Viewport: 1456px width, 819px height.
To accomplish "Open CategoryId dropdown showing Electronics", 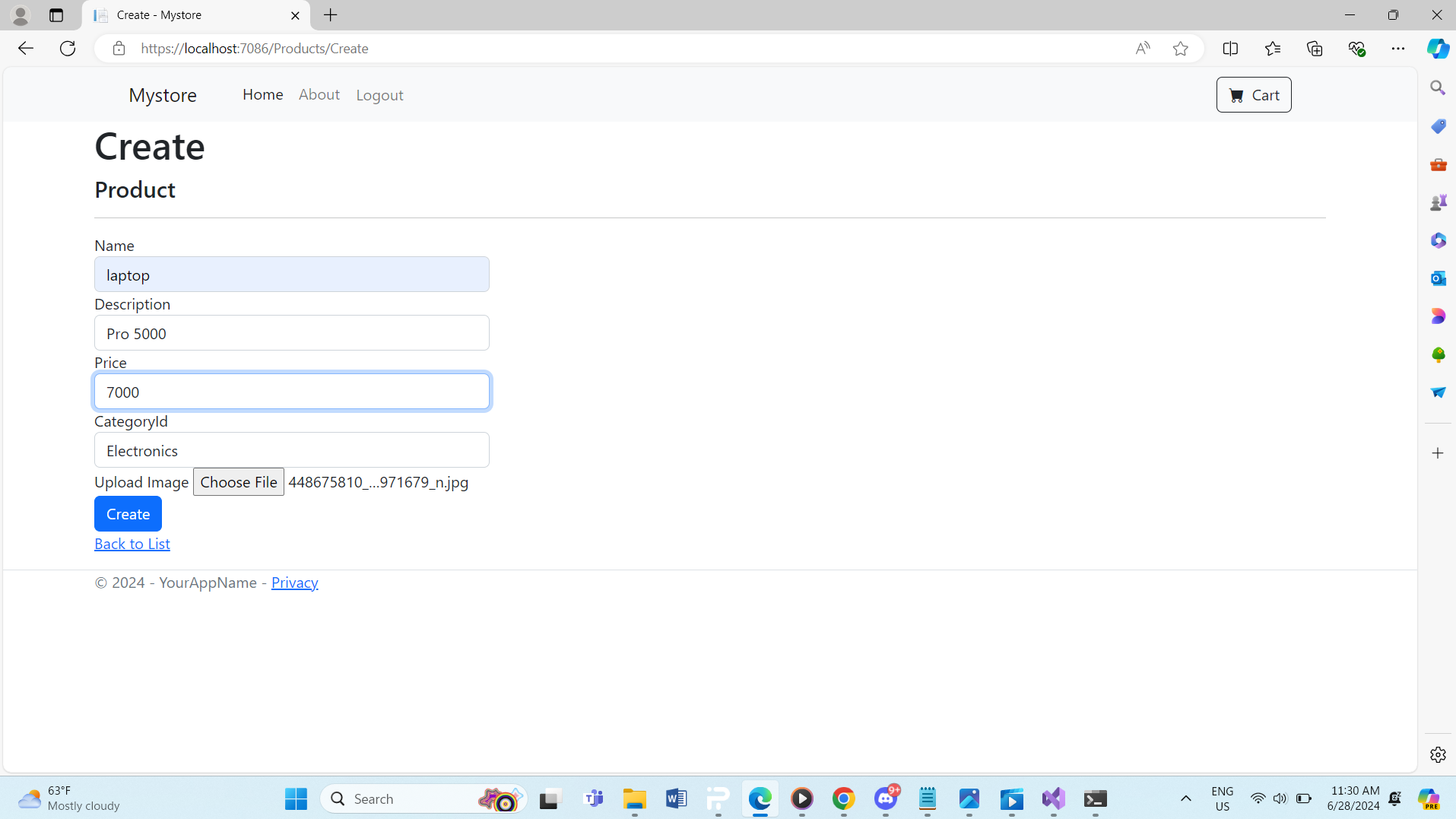I will coord(292,450).
